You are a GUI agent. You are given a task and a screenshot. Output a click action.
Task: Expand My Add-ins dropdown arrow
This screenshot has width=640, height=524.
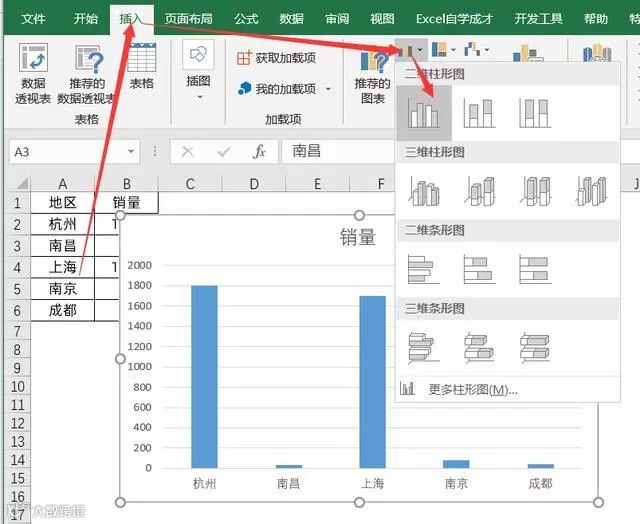328,89
